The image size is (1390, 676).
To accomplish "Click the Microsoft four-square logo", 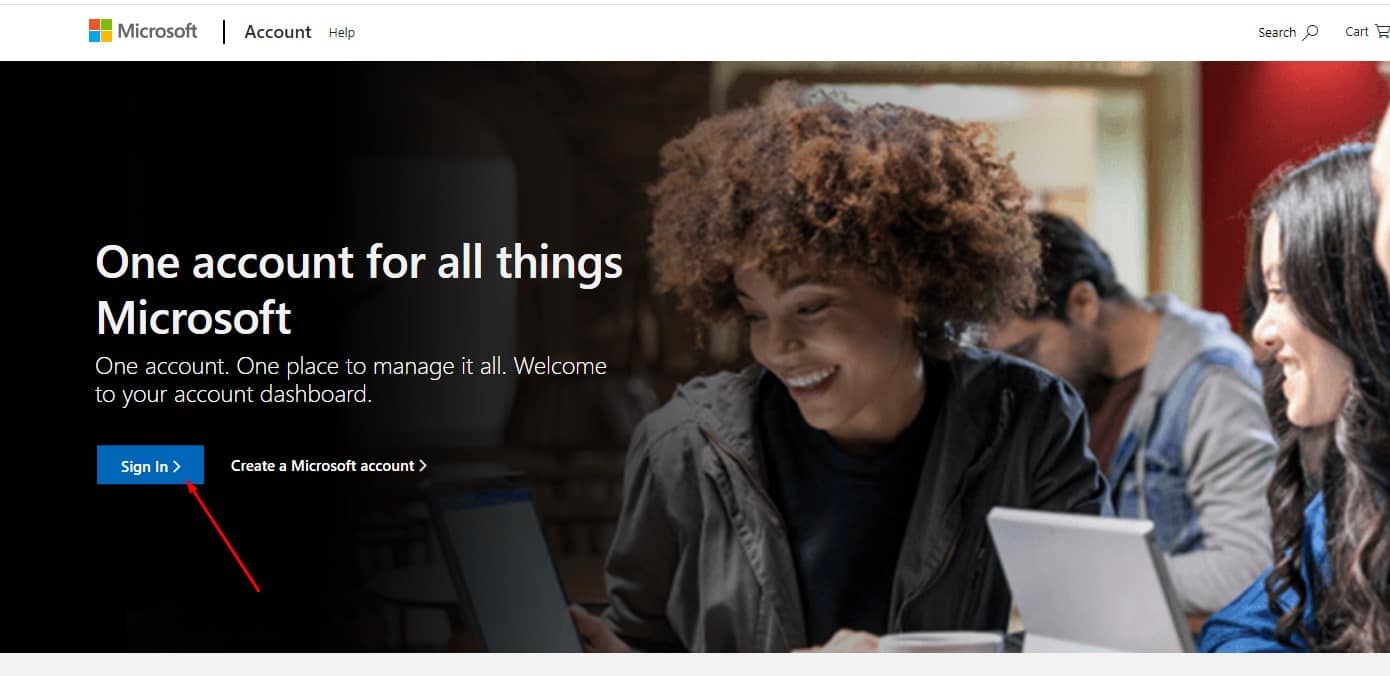I will [x=100, y=31].
